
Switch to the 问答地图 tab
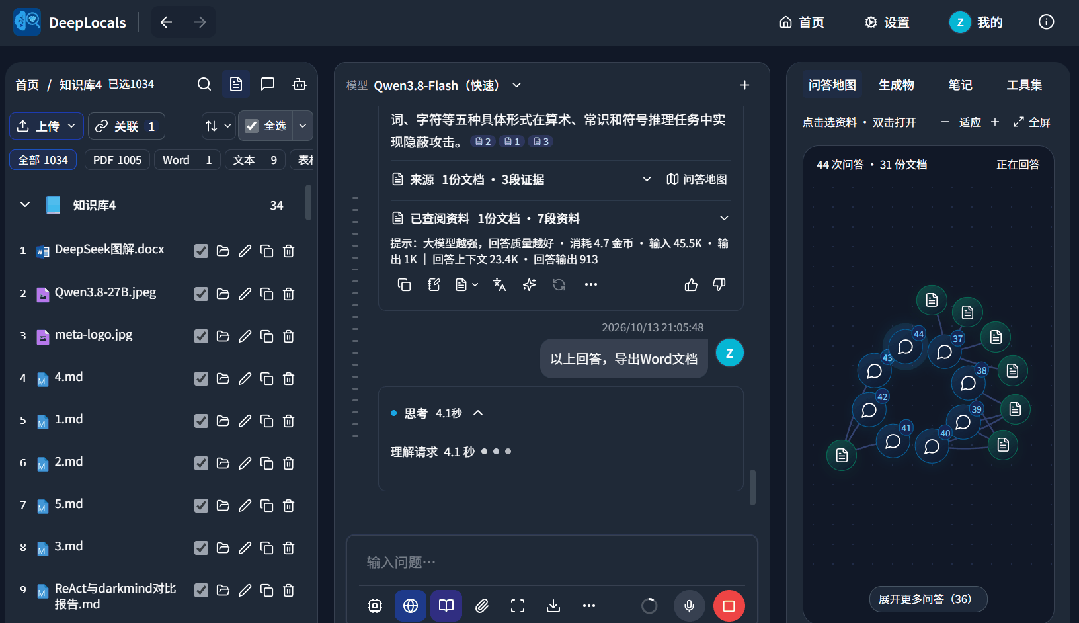coord(832,85)
